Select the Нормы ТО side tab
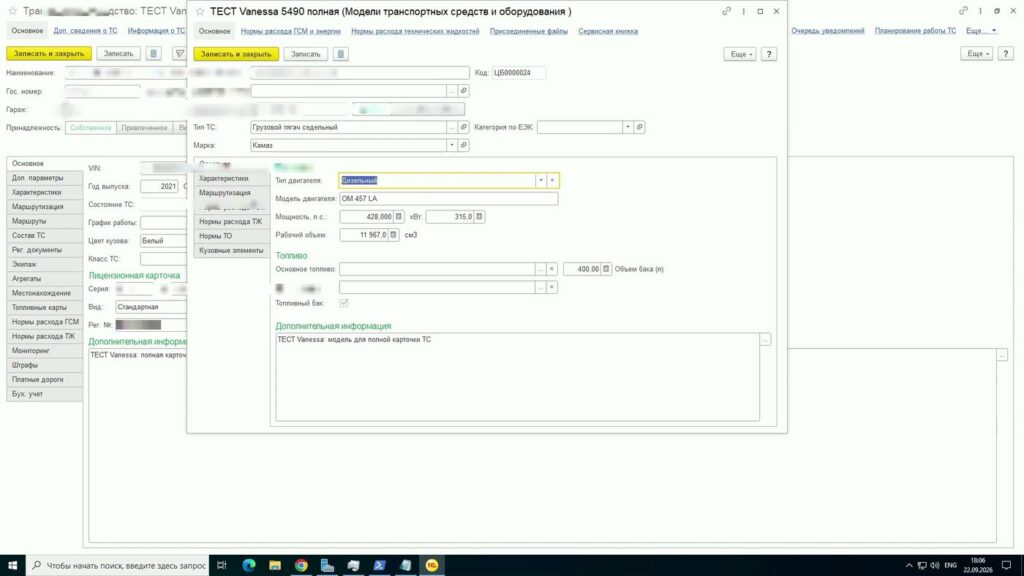Screen dimensions: 1024x576 pos(231,236)
